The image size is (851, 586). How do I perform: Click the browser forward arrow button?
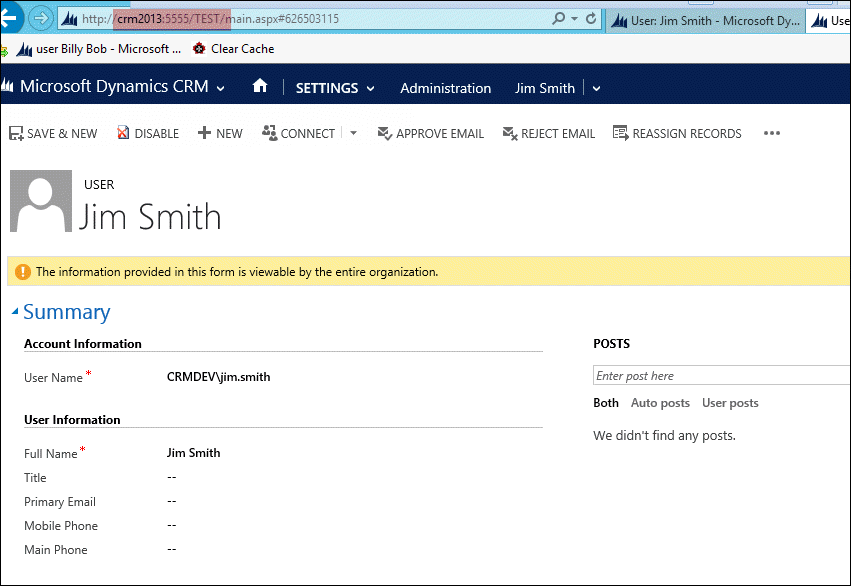click(41, 19)
